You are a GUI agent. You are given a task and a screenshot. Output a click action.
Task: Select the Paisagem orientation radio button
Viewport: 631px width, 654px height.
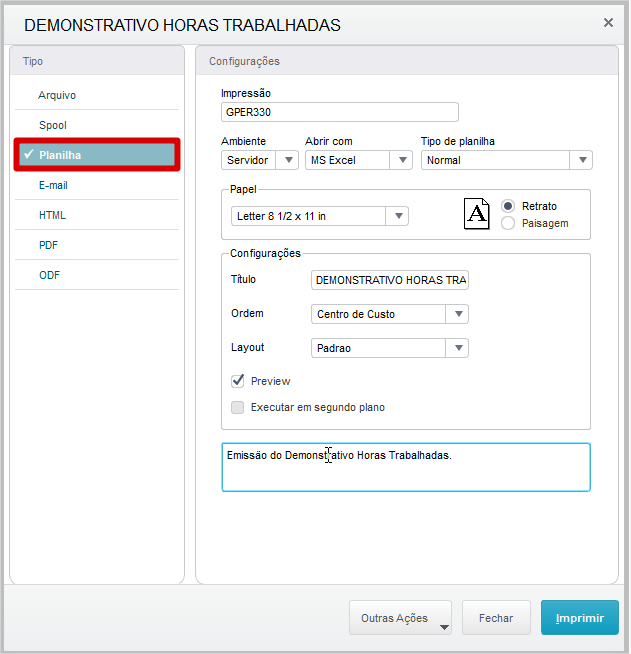(508, 223)
